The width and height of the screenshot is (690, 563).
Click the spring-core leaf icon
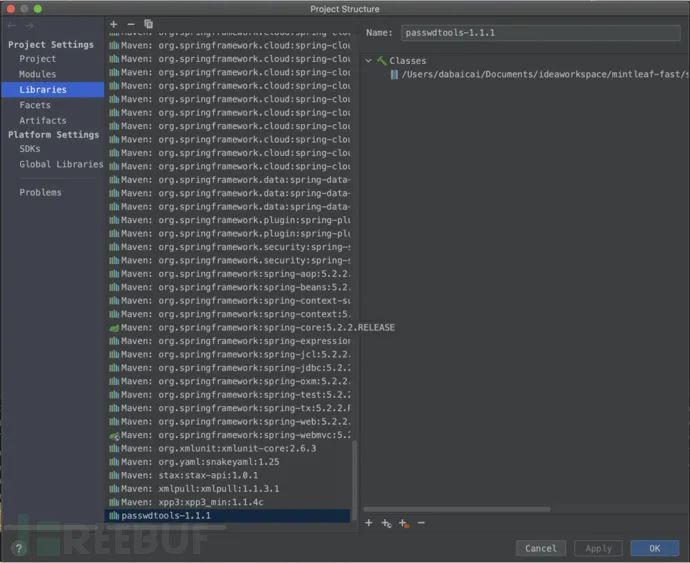point(114,327)
